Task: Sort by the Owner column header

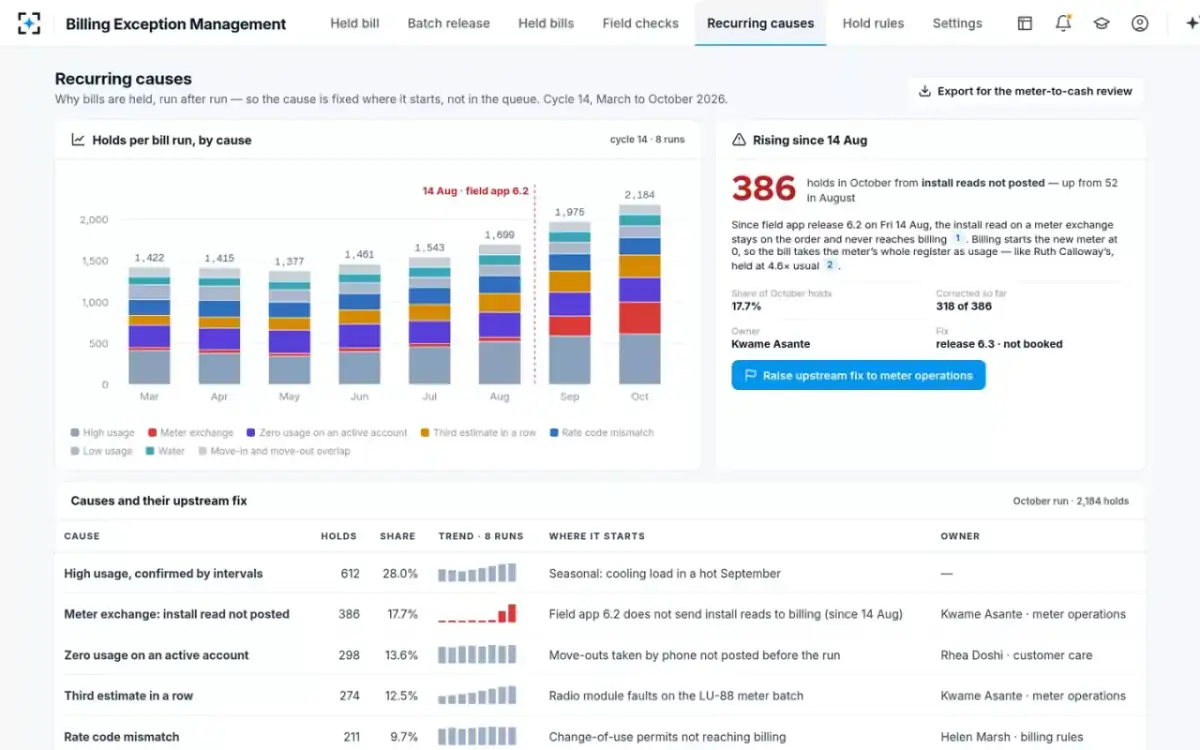Action: tap(960, 536)
